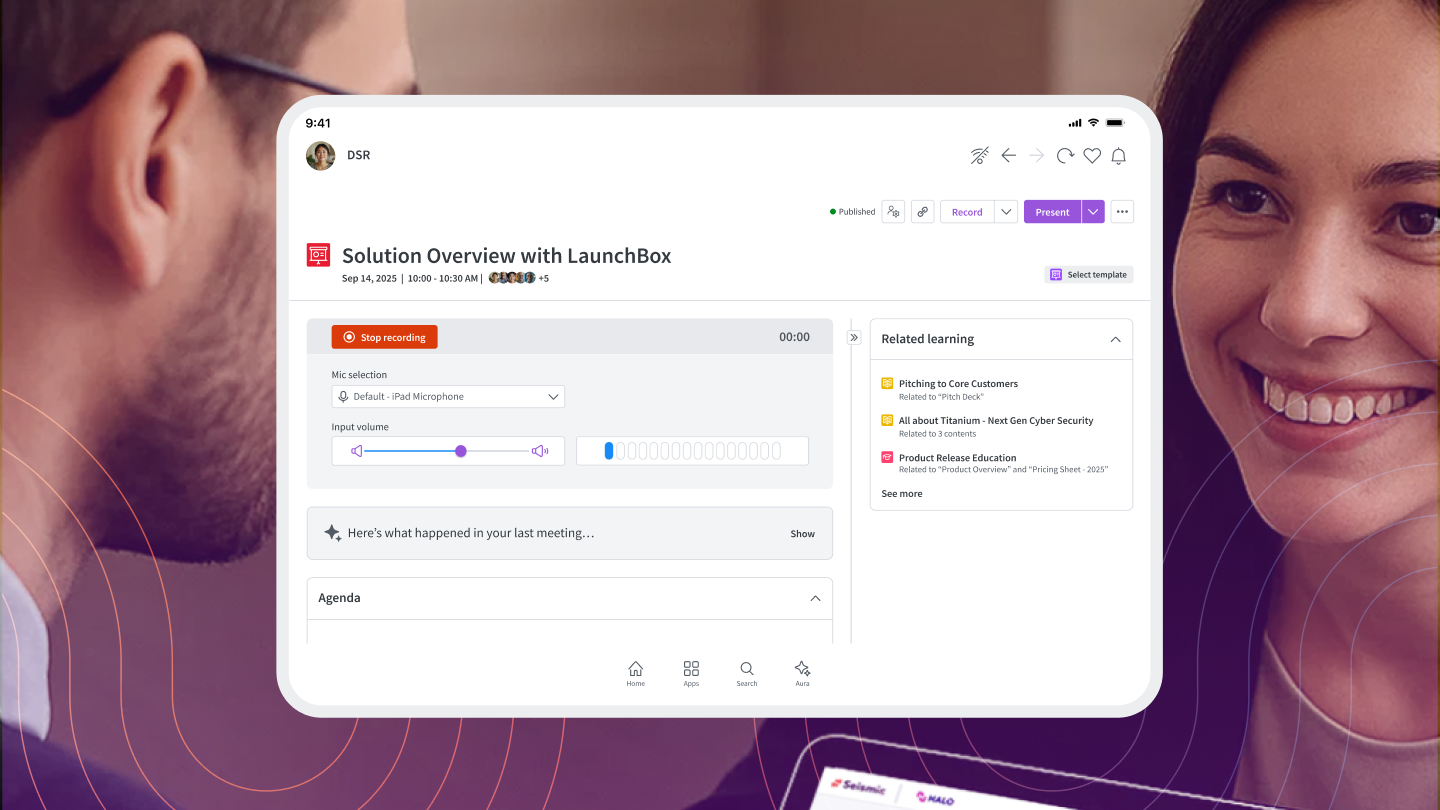Open the Record dropdown arrow
The image size is (1440, 810).
point(1006,212)
